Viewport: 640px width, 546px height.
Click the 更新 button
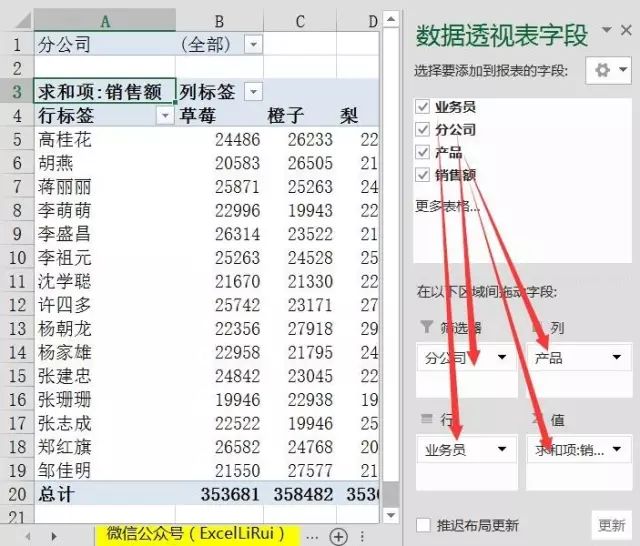tap(611, 524)
